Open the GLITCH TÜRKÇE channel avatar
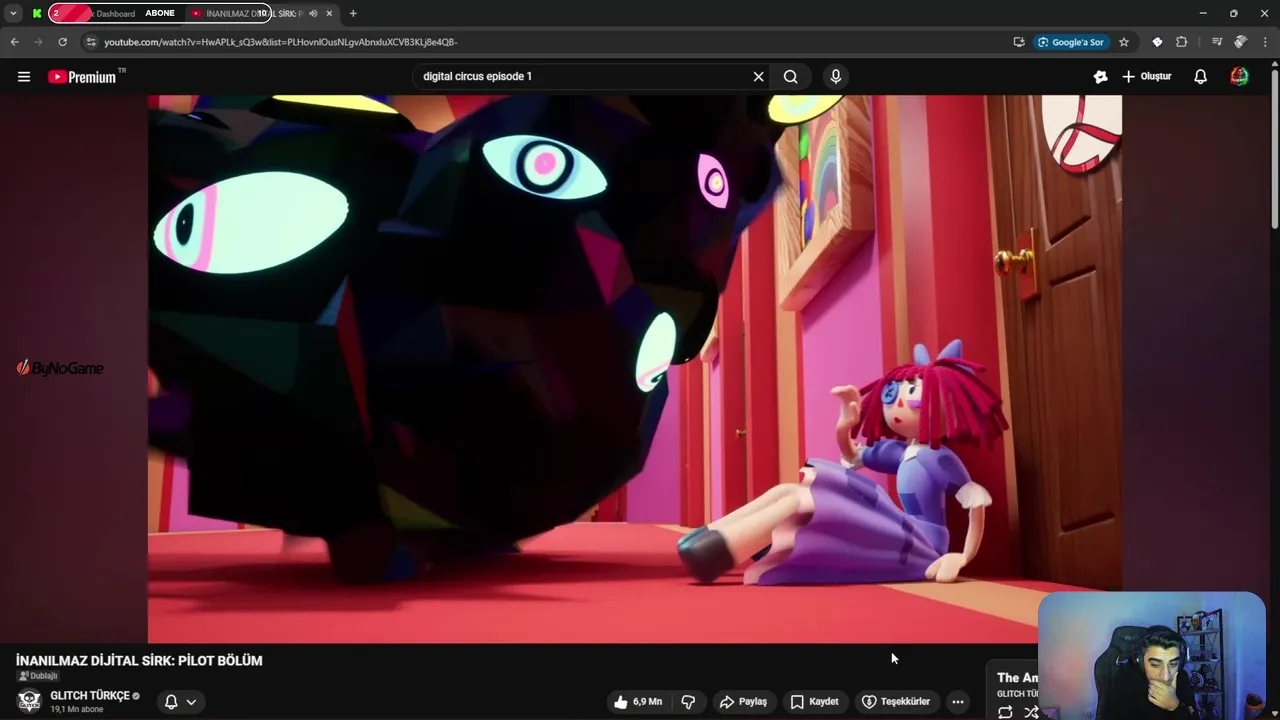This screenshot has width=1280, height=720. (x=29, y=701)
